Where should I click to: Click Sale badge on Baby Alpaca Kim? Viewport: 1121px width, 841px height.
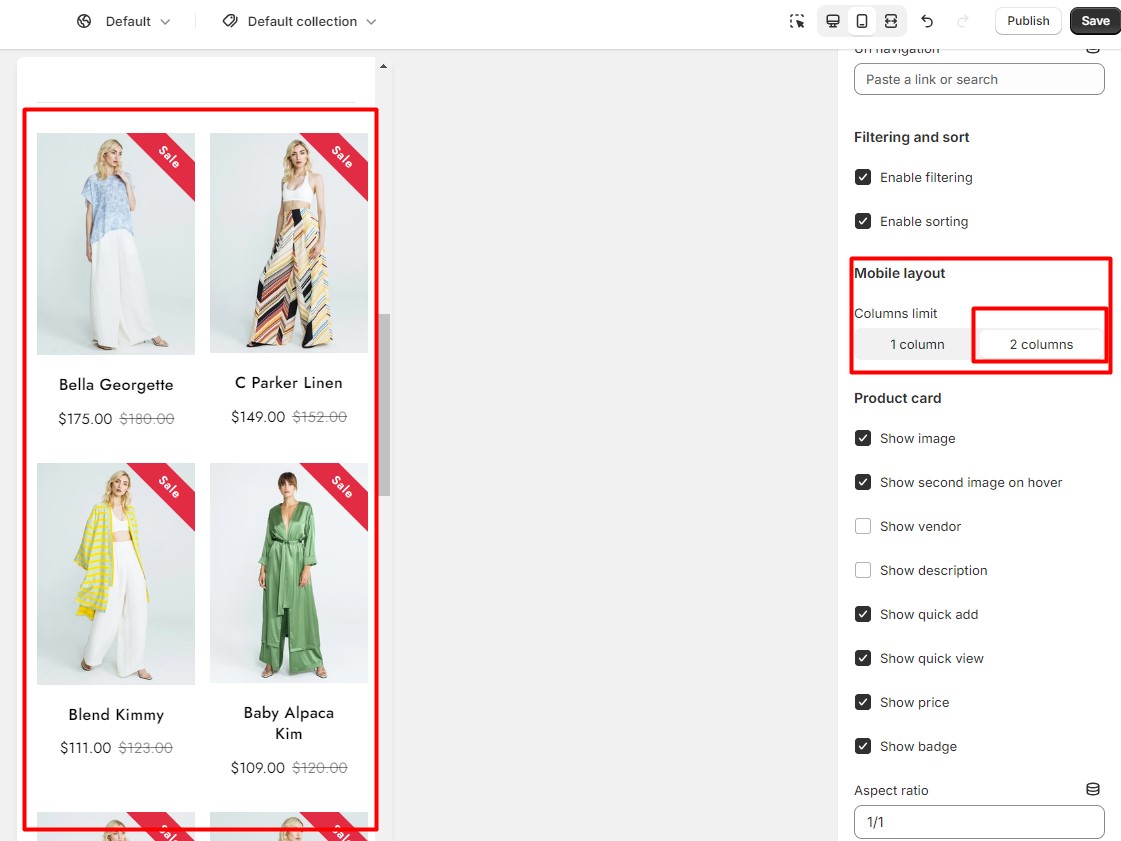click(342, 486)
